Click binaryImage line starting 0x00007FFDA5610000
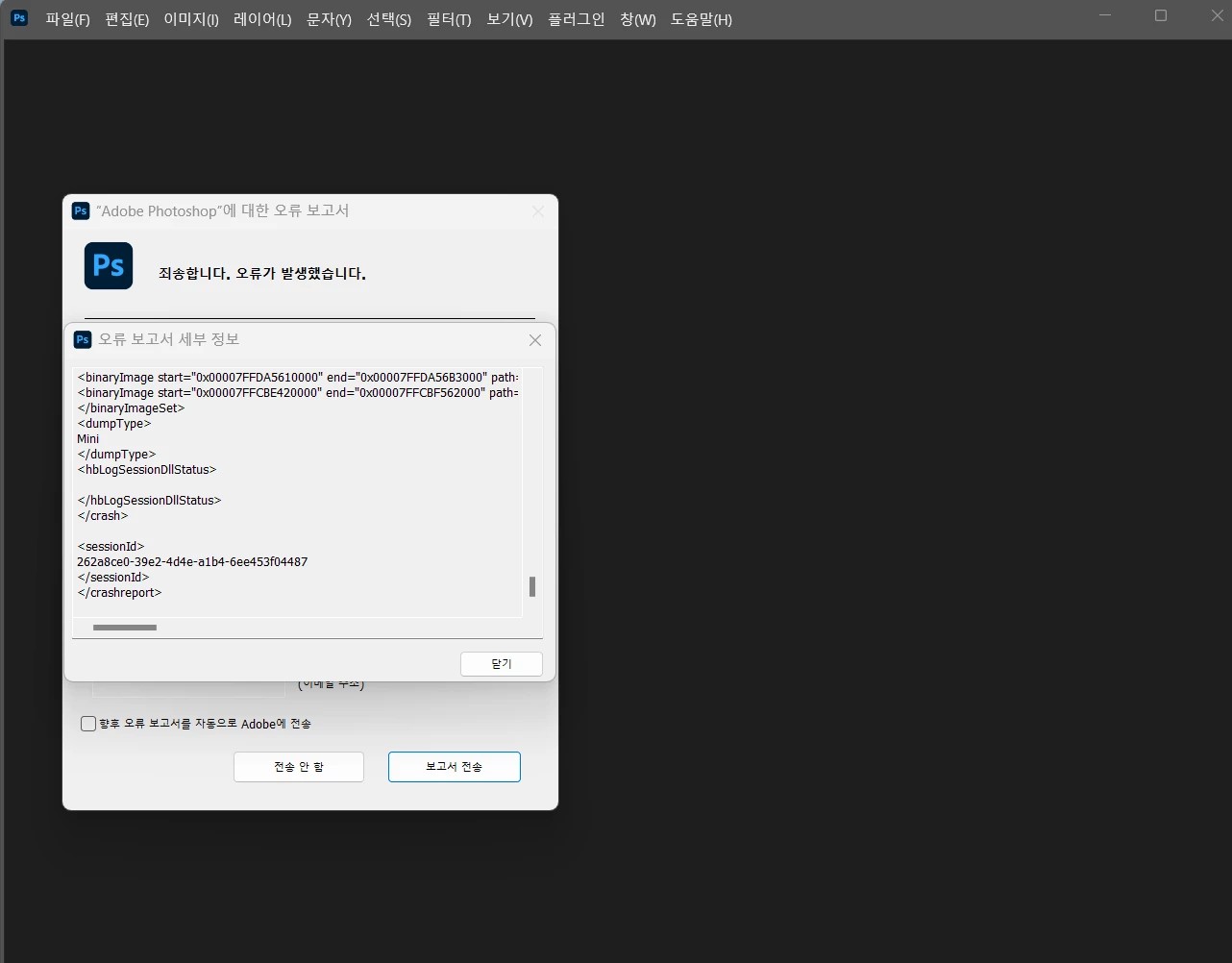This screenshot has width=1232, height=963. (298, 378)
